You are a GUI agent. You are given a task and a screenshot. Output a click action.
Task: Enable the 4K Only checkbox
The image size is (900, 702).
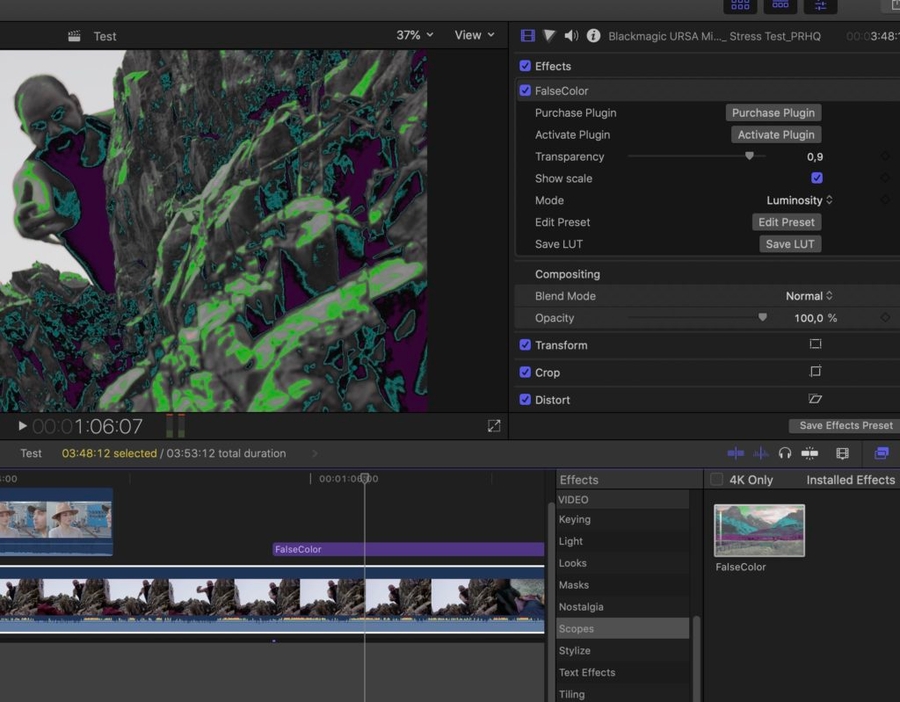coord(716,480)
